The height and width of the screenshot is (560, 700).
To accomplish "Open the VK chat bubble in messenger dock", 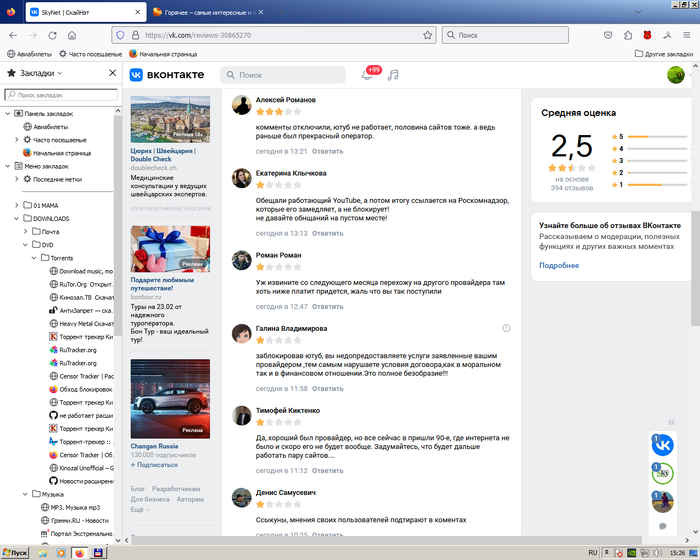I will pos(662,526).
